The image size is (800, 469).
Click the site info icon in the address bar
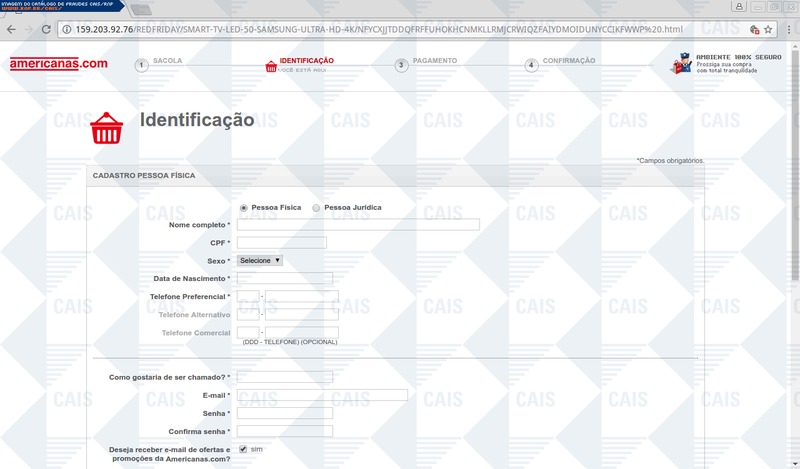click(x=66, y=30)
